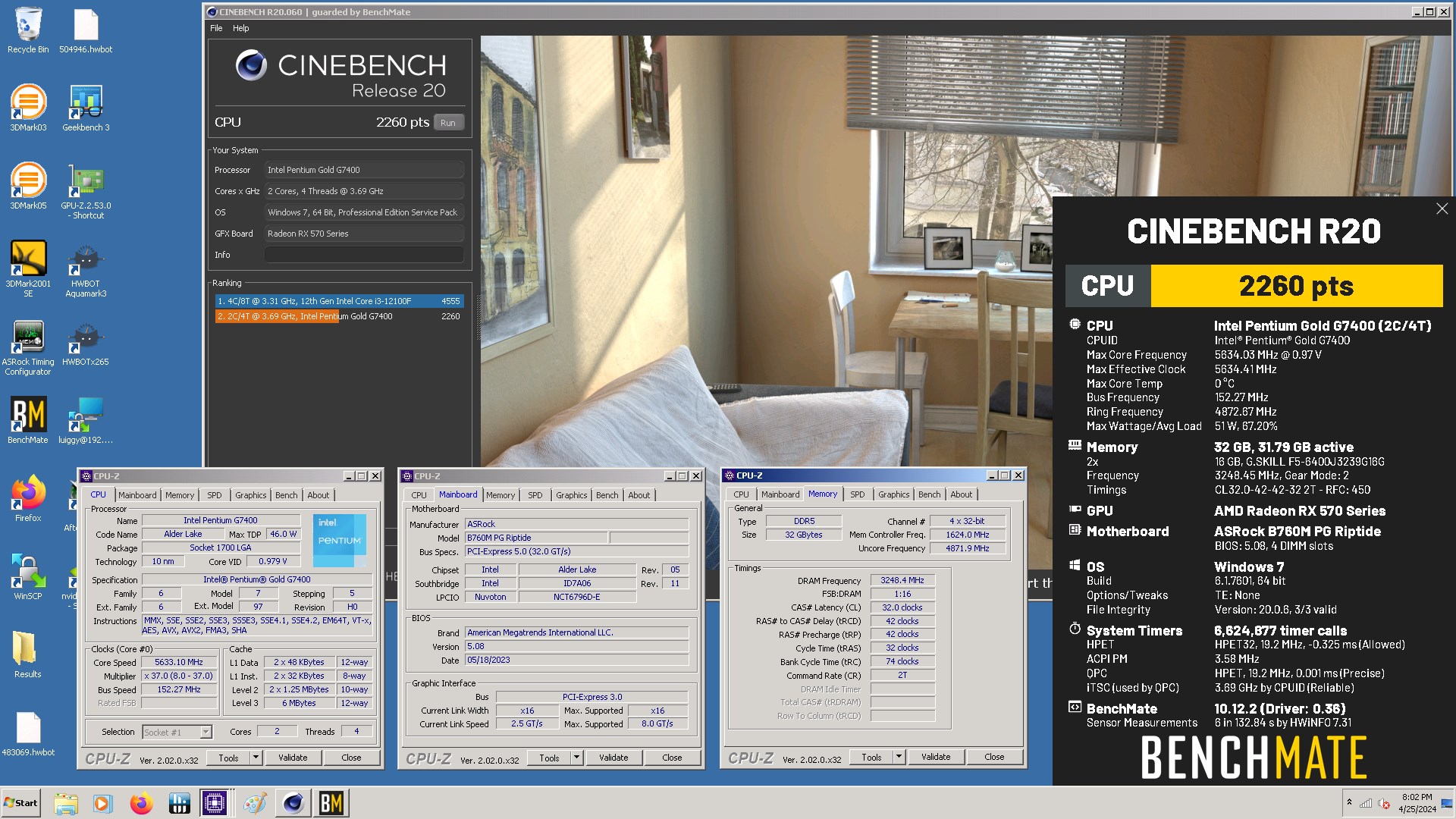Screen dimensions: 1456x819
Task: Click the CPU-Z chip icon in taskbar
Action: 215,803
